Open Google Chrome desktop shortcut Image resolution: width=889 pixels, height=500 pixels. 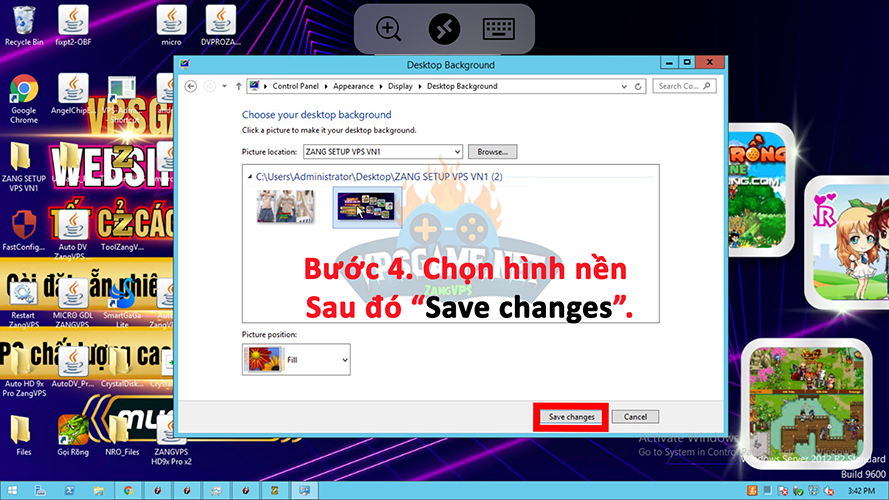pos(23,97)
